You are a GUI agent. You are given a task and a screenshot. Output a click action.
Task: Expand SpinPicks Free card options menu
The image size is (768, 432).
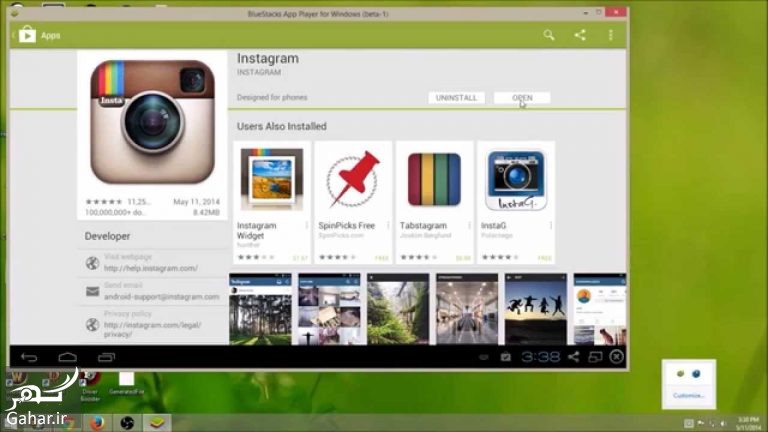pyautogui.click(x=388, y=225)
